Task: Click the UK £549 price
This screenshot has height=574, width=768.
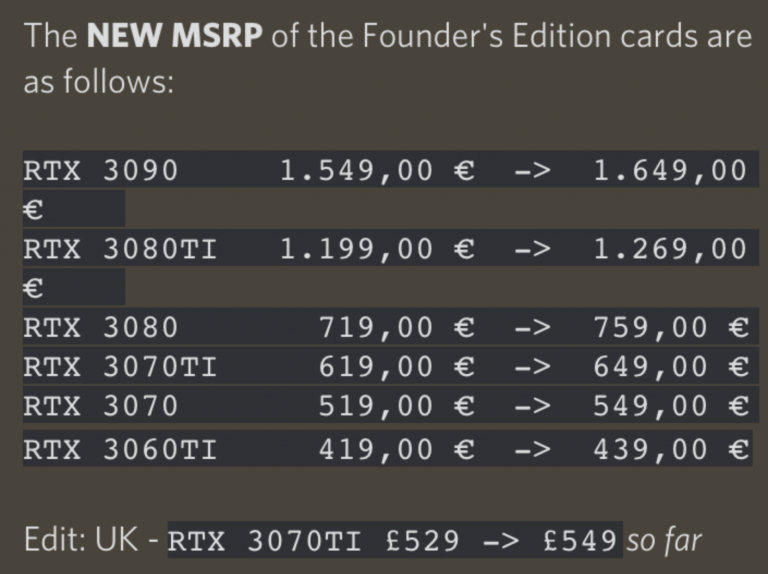Action: click(580, 541)
